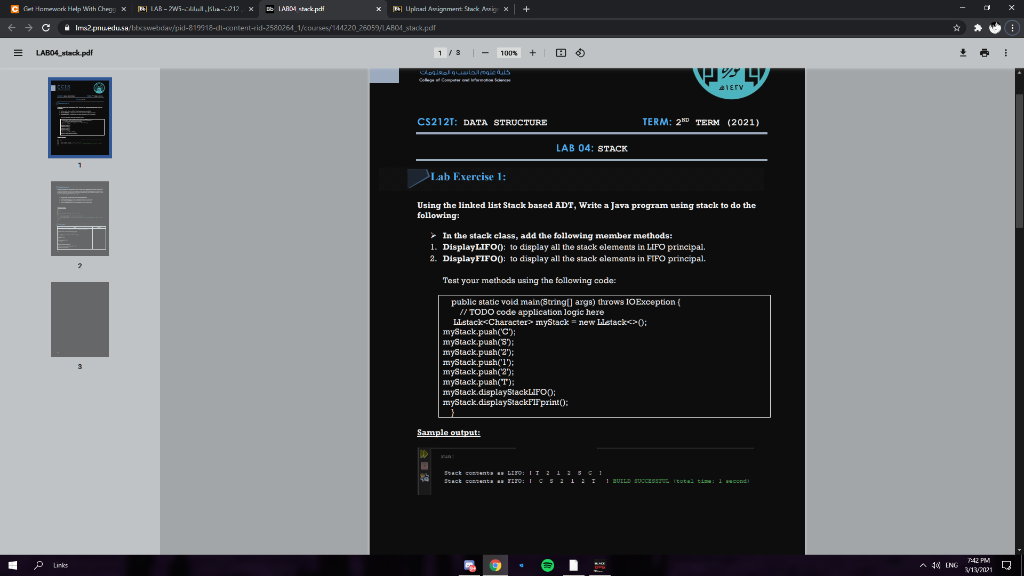
Task: Open the browser profile menu
Action: [x=995, y=28]
